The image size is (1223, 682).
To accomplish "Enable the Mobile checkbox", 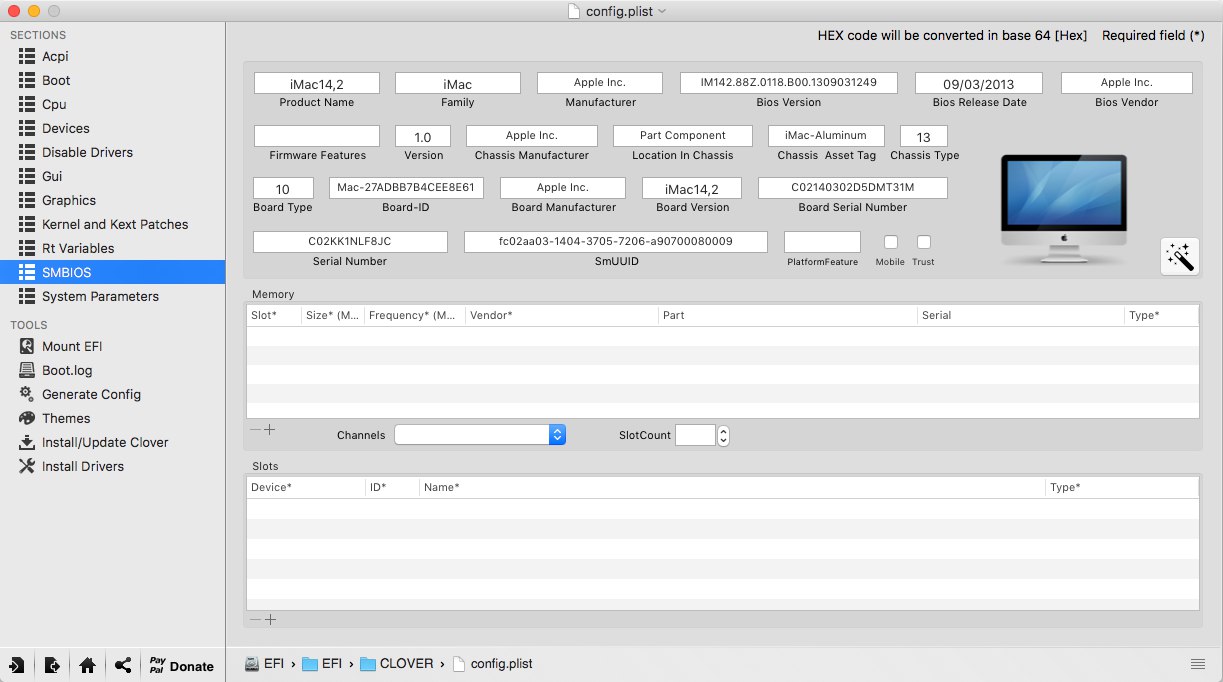I will tap(891, 242).
